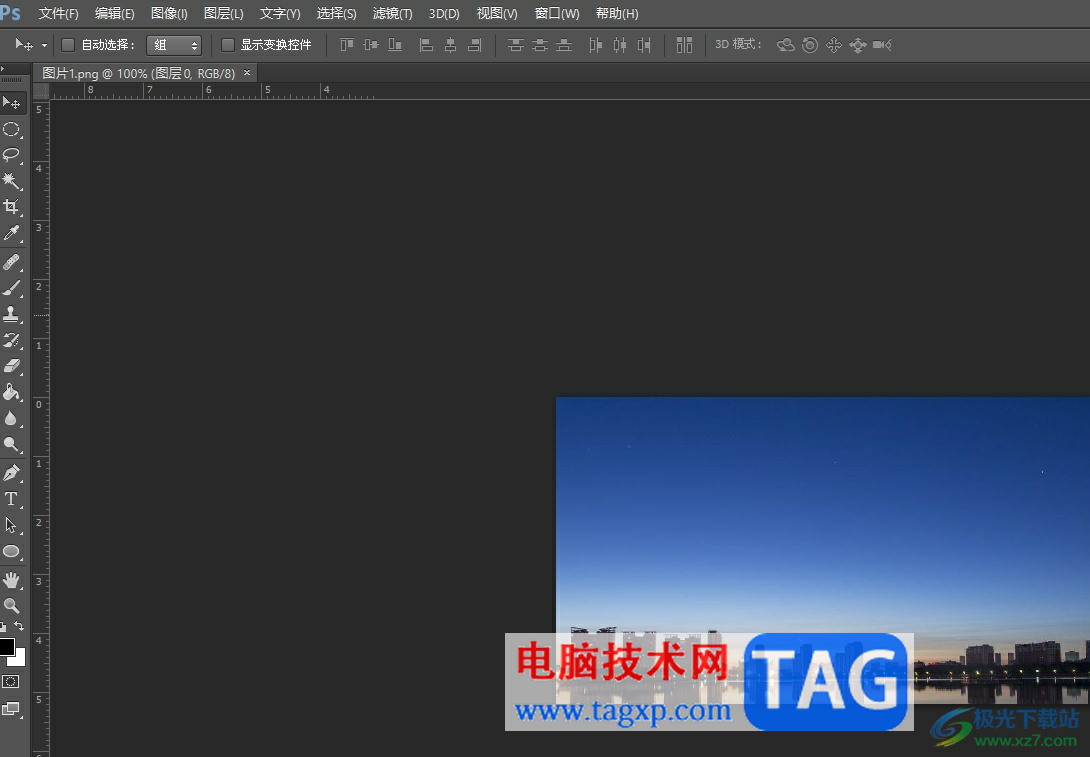Enable the 显示变换控件 checkbox
This screenshot has width=1090, height=757.
point(227,45)
